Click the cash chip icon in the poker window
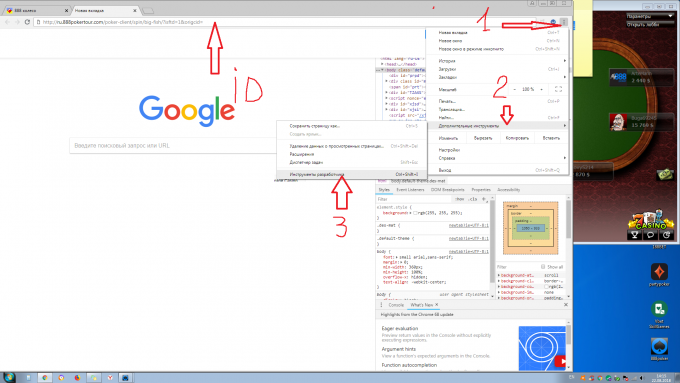Image resolution: width=680 pixels, height=383 pixels. pos(664,174)
